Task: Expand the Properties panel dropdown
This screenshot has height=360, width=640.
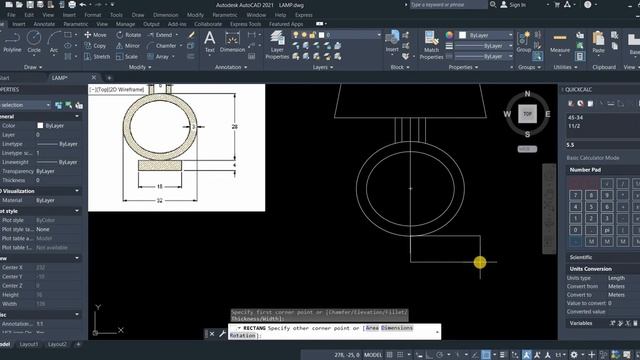Action: [463, 67]
